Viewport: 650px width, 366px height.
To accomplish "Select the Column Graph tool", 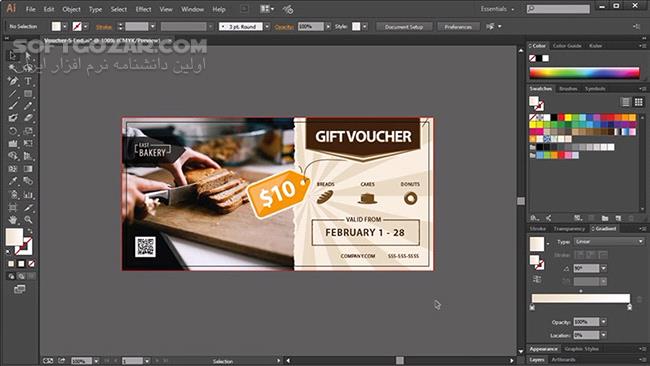I will click(28, 194).
